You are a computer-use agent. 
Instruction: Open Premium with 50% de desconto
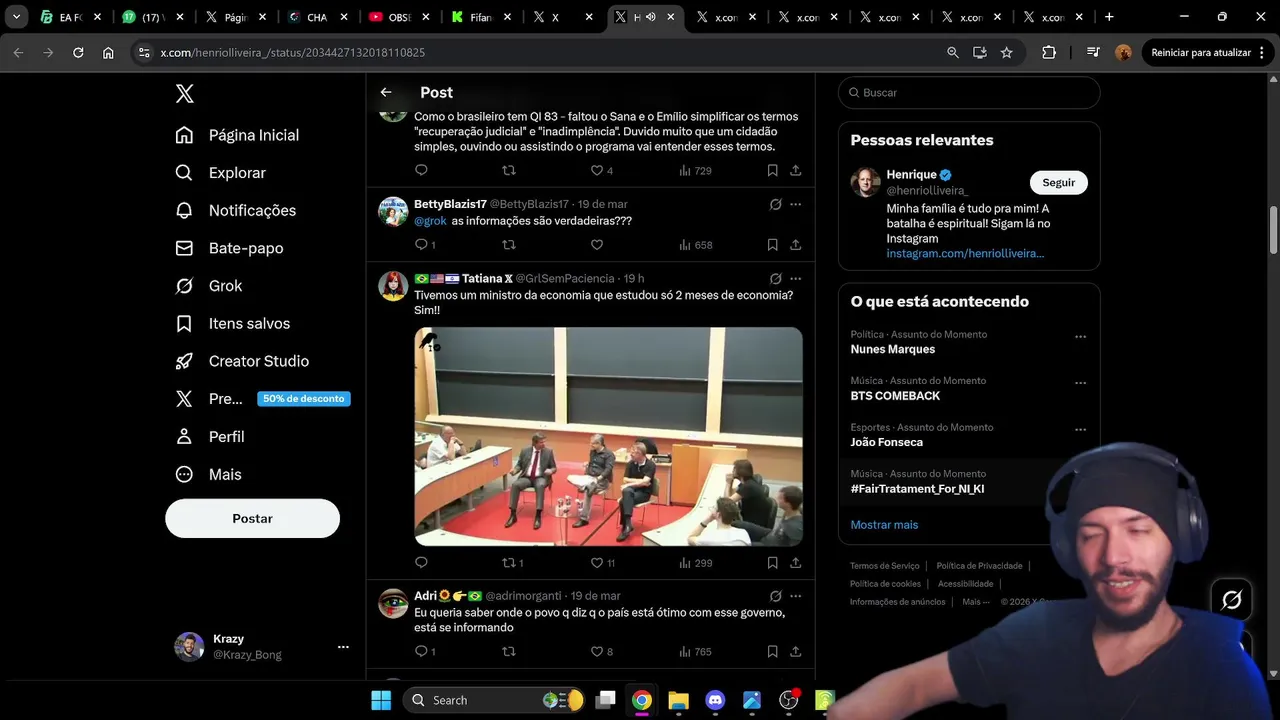coord(261,399)
